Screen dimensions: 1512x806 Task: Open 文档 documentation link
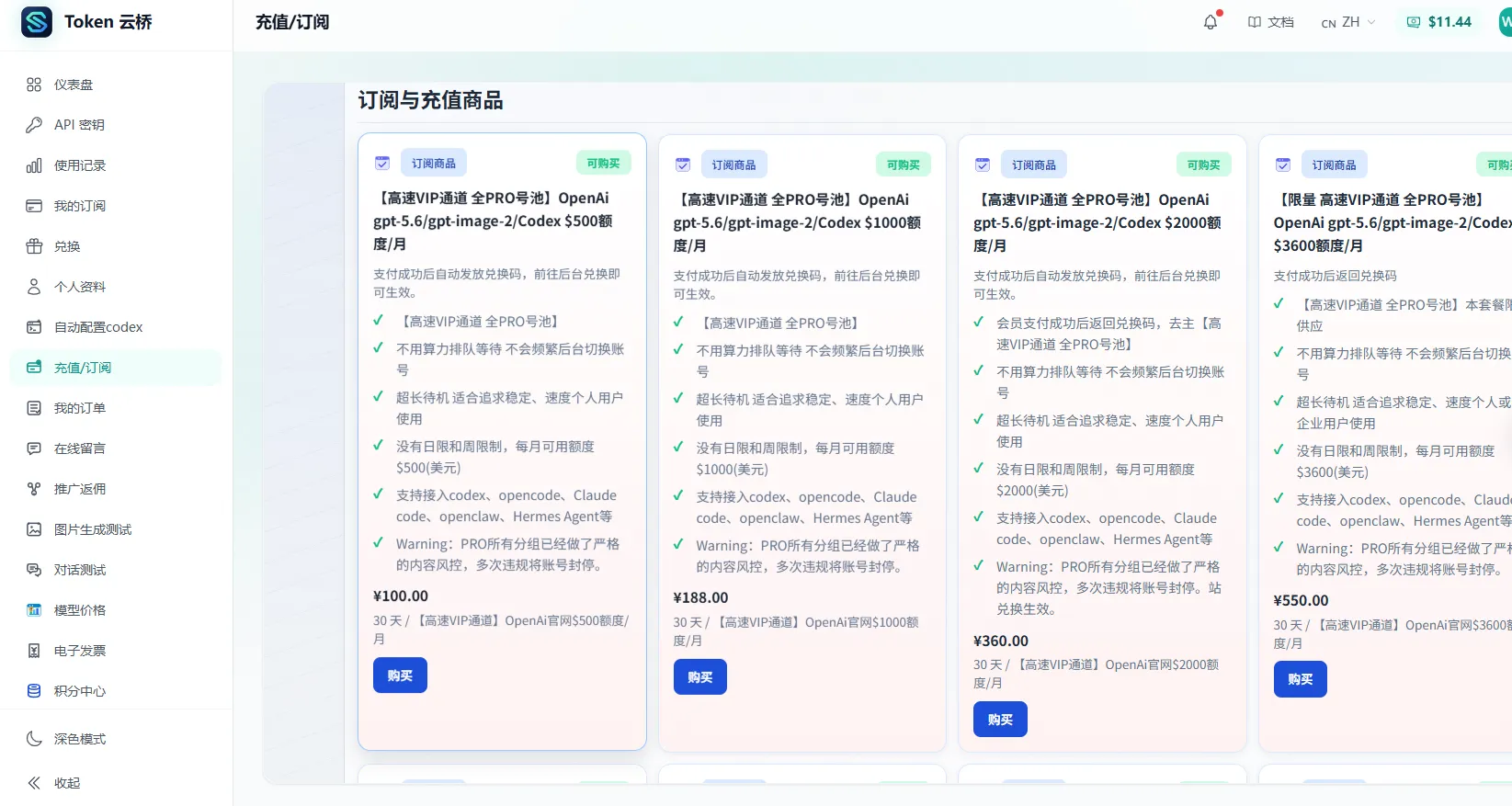(x=1270, y=22)
